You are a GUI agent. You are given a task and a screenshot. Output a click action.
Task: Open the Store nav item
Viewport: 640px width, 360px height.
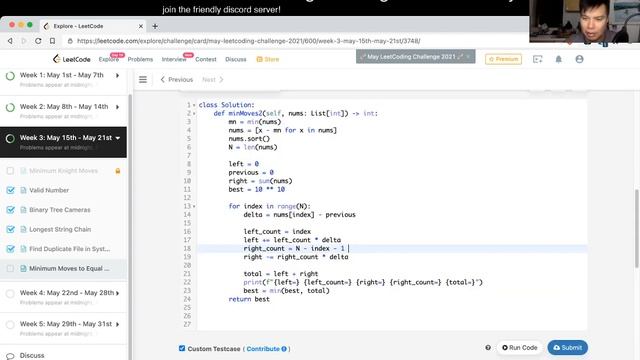click(268, 59)
